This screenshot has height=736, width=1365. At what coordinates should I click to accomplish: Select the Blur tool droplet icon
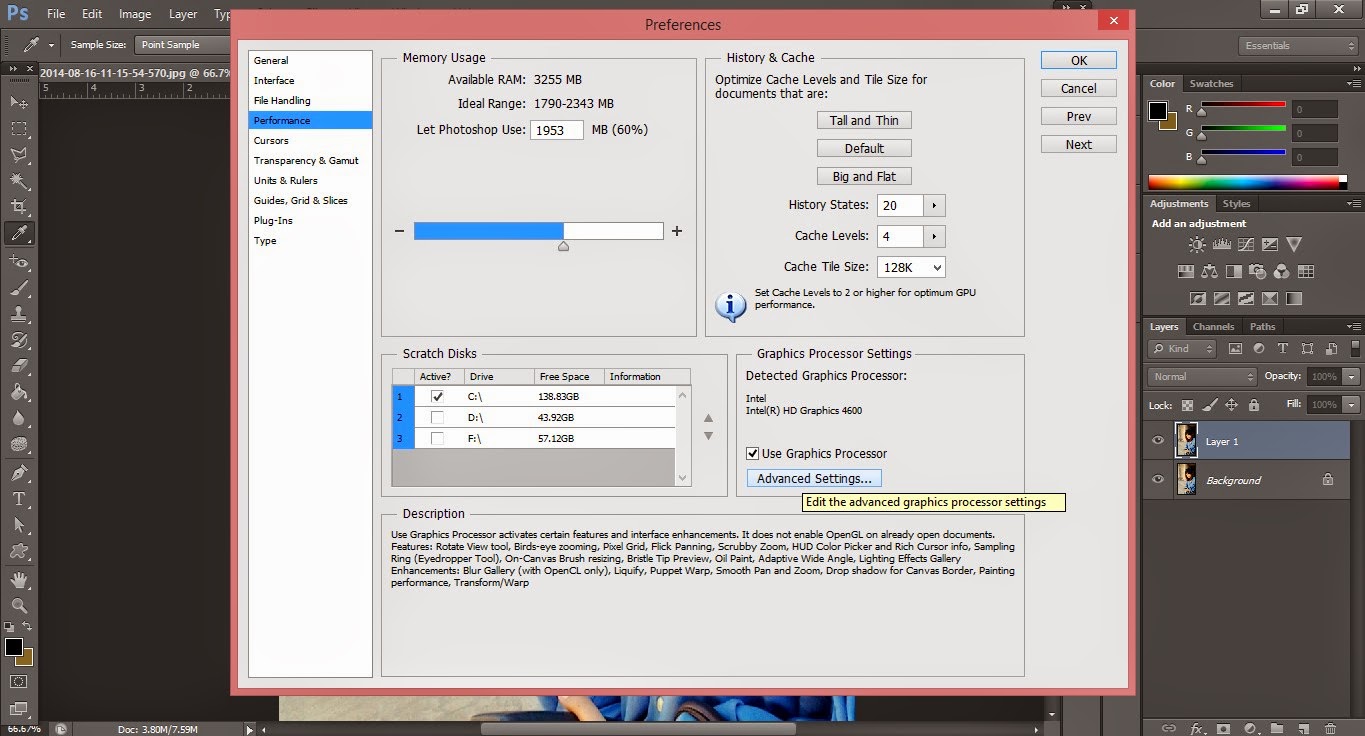(x=18, y=418)
